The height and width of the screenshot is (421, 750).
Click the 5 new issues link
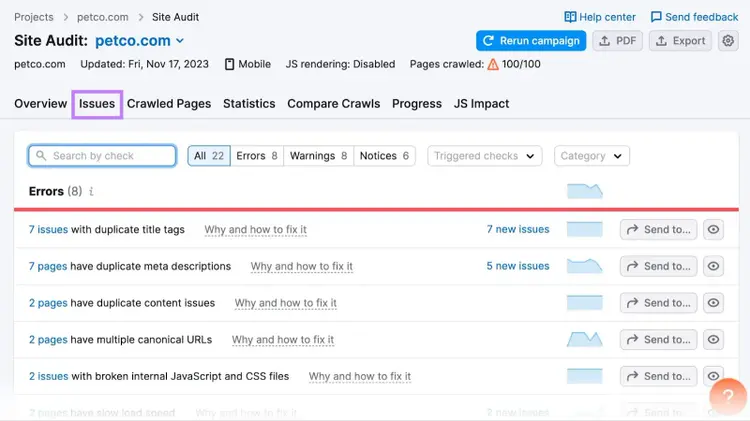click(x=518, y=266)
